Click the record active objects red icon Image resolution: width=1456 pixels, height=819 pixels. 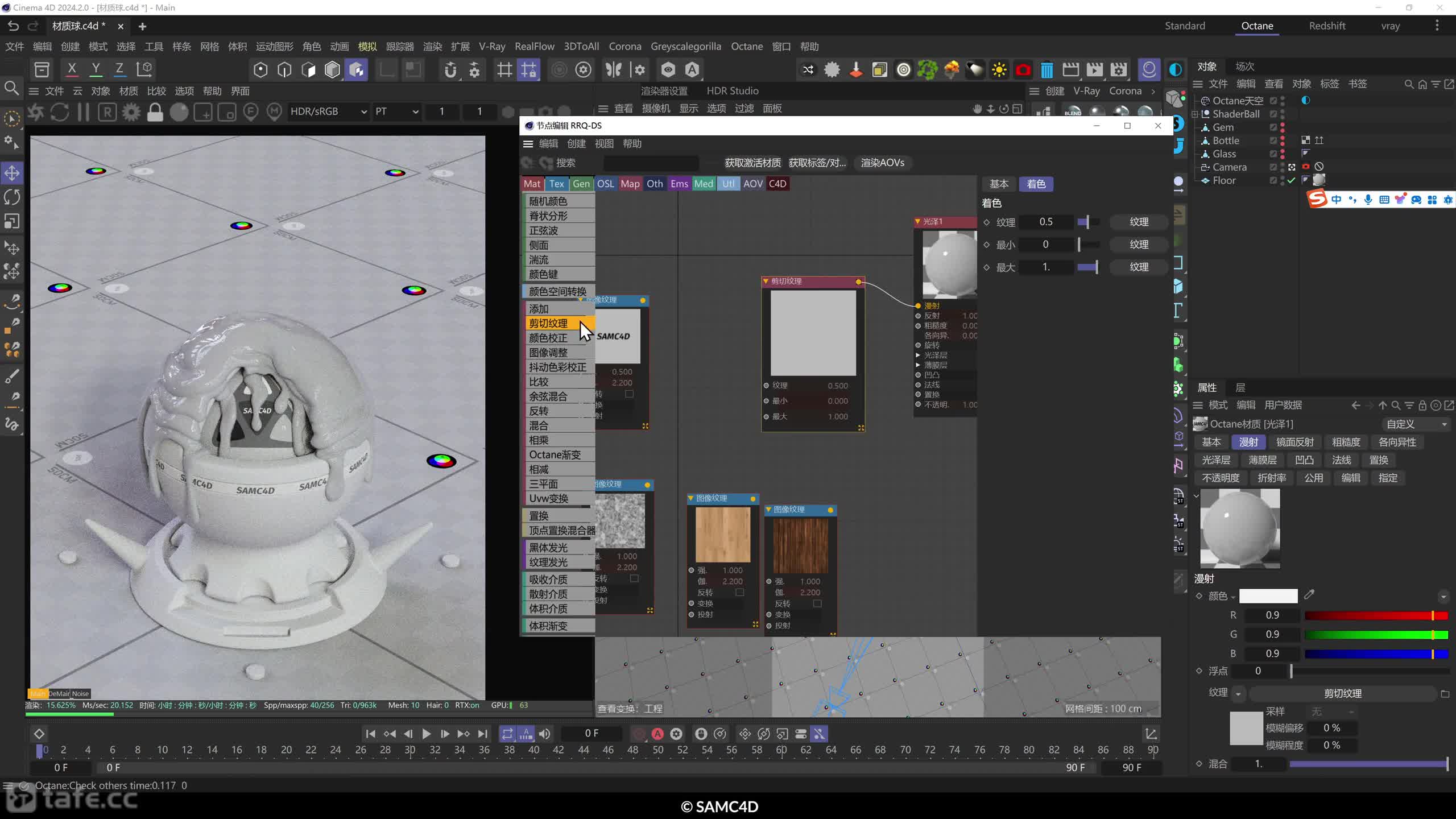(639, 734)
